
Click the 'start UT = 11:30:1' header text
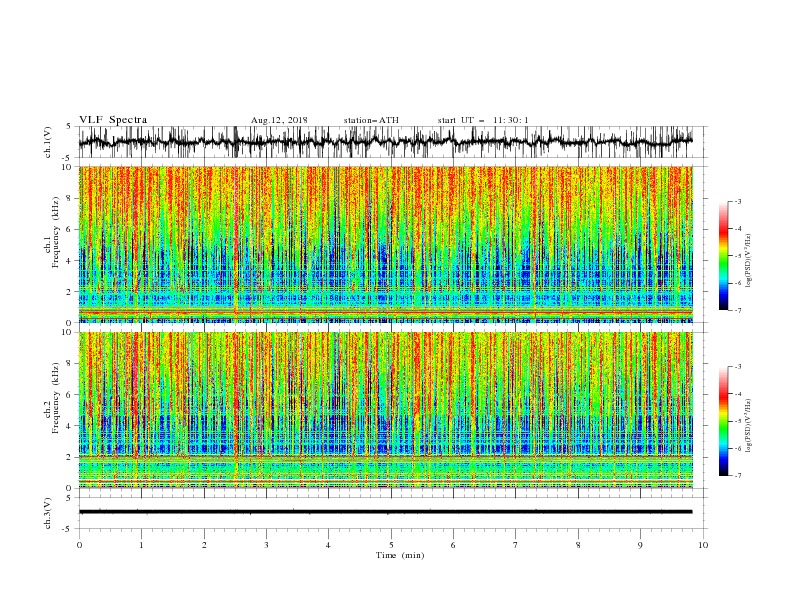click(483, 120)
